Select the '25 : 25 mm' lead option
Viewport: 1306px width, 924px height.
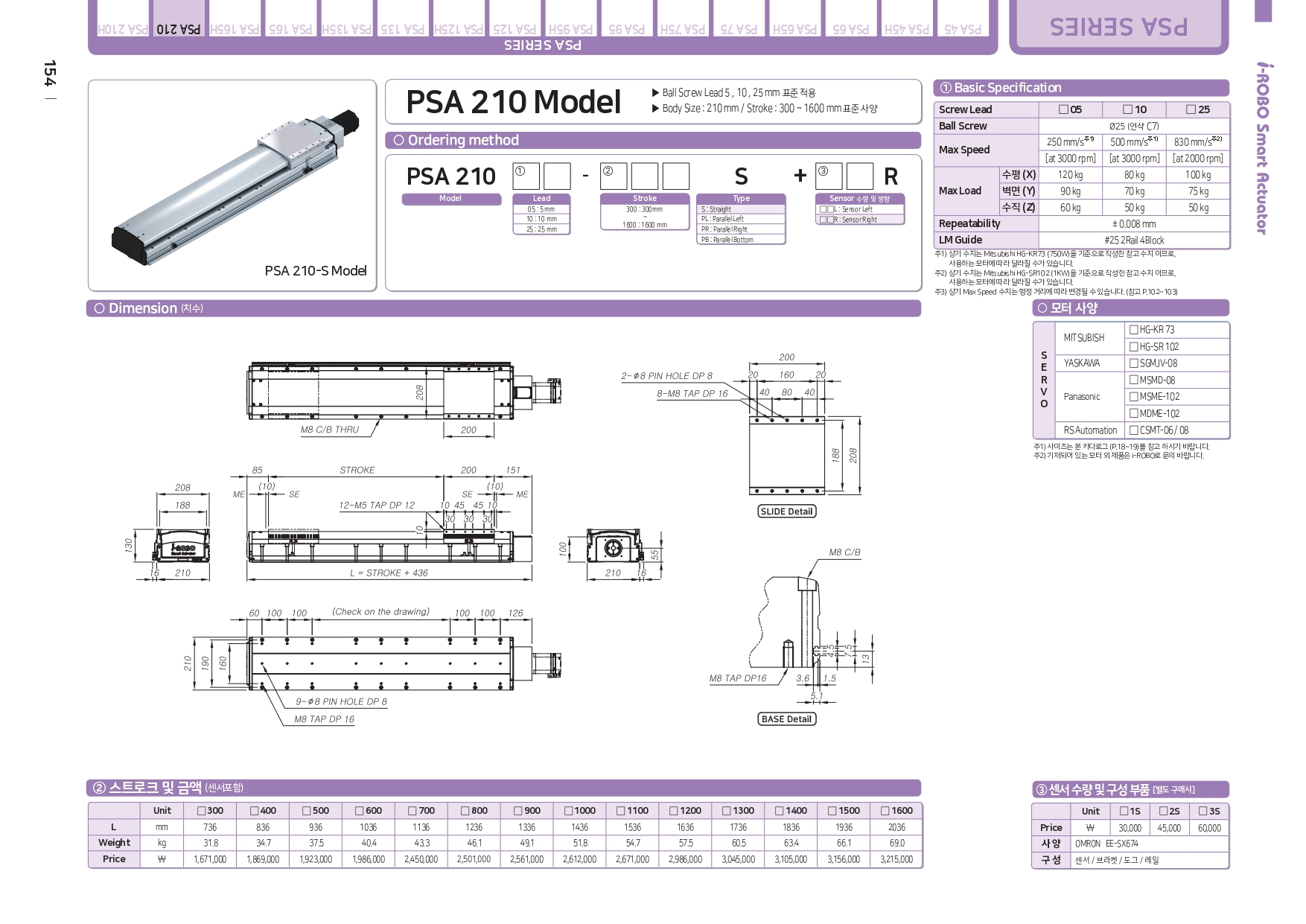click(x=541, y=229)
